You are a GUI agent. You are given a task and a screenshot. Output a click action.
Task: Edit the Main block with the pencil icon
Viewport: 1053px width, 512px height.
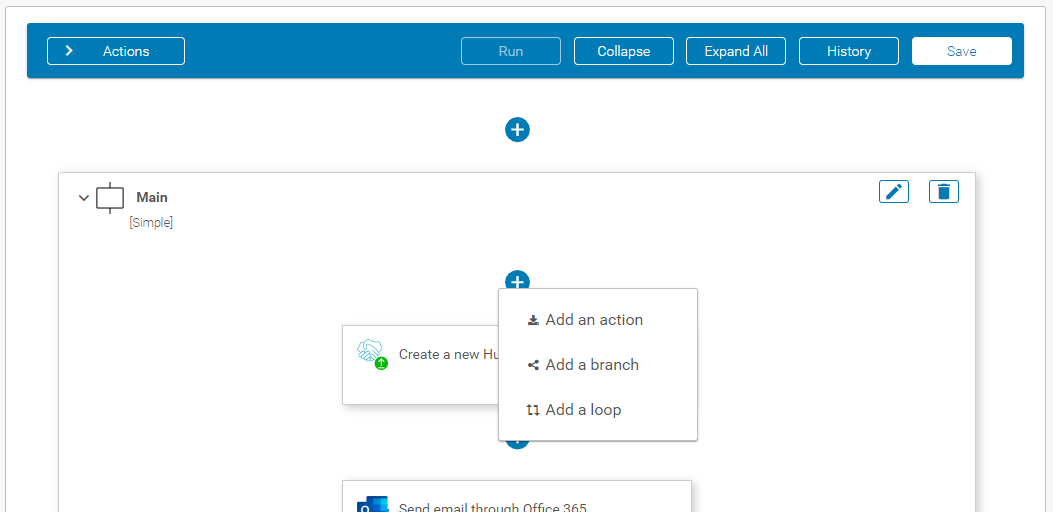click(x=893, y=191)
